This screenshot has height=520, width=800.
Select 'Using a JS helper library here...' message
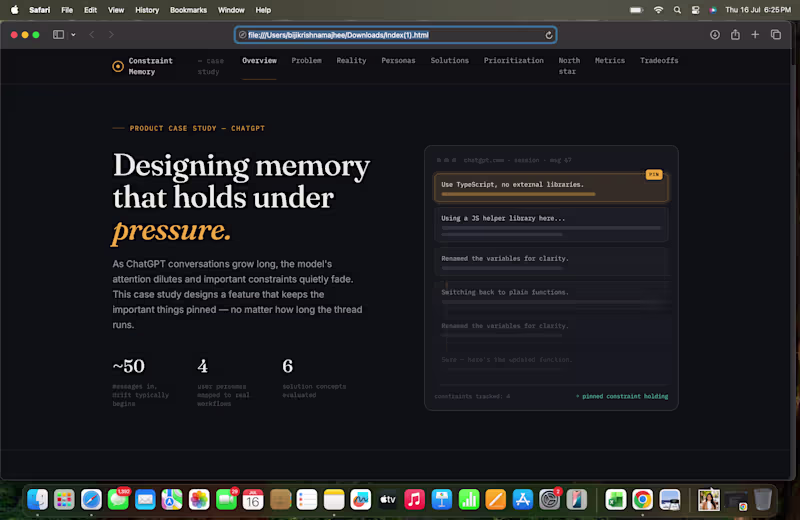pyautogui.click(x=551, y=224)
